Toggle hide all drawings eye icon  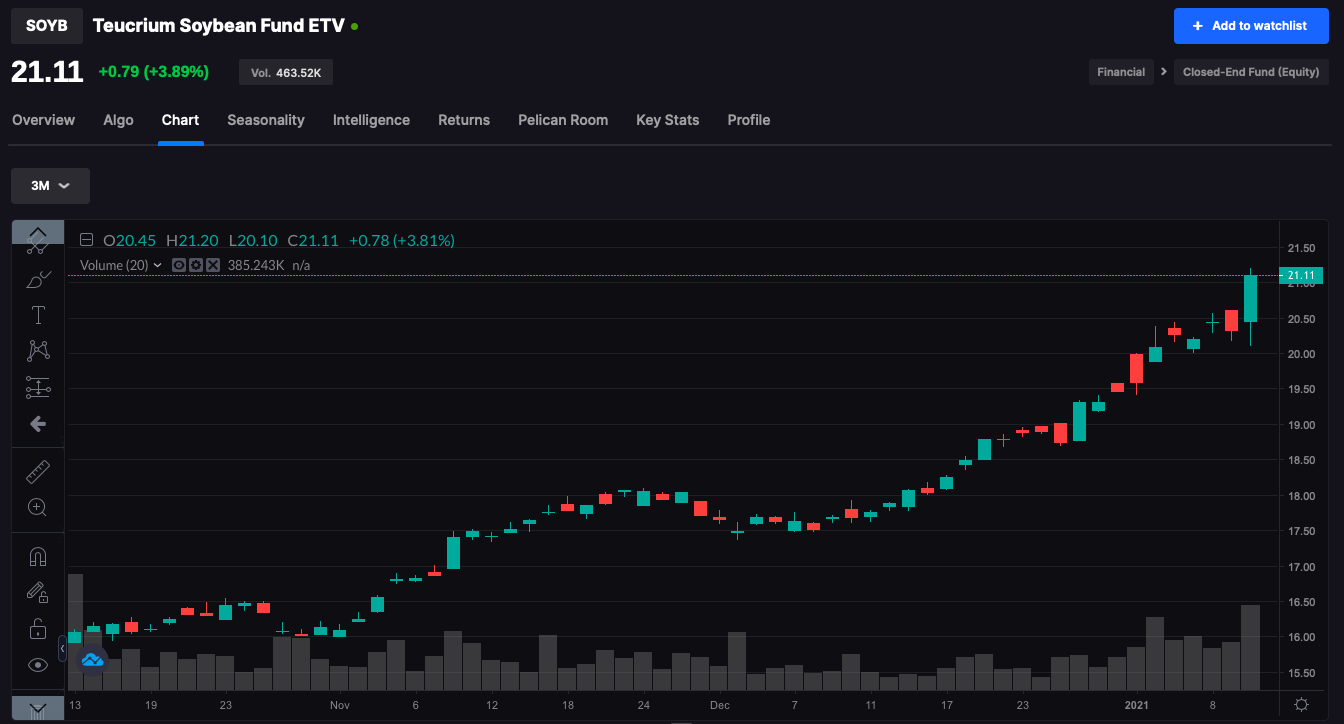pyautogui.click(x=38, y=665)
